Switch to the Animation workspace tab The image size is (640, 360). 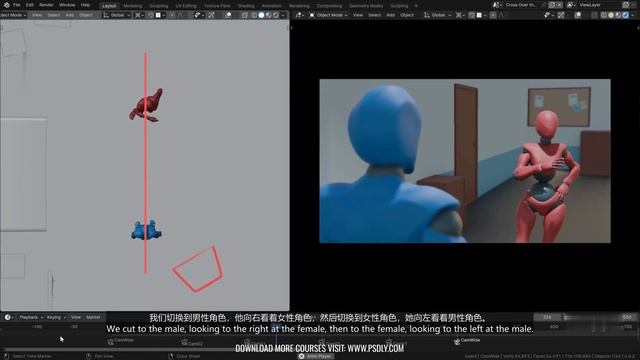pos(271,6)
